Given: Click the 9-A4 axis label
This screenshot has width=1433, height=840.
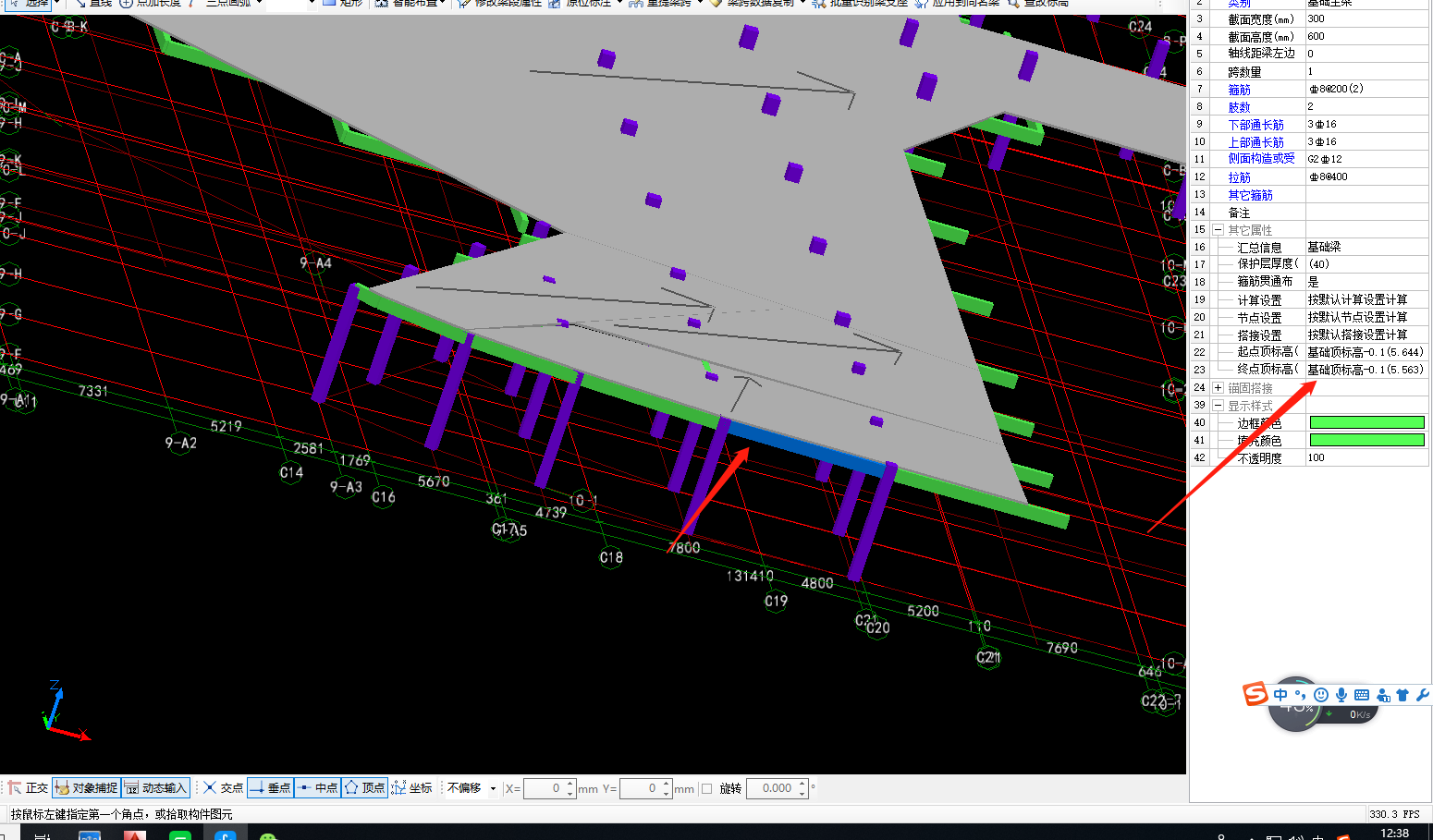Looking at the screenshot, I should (x=315, y=263).
